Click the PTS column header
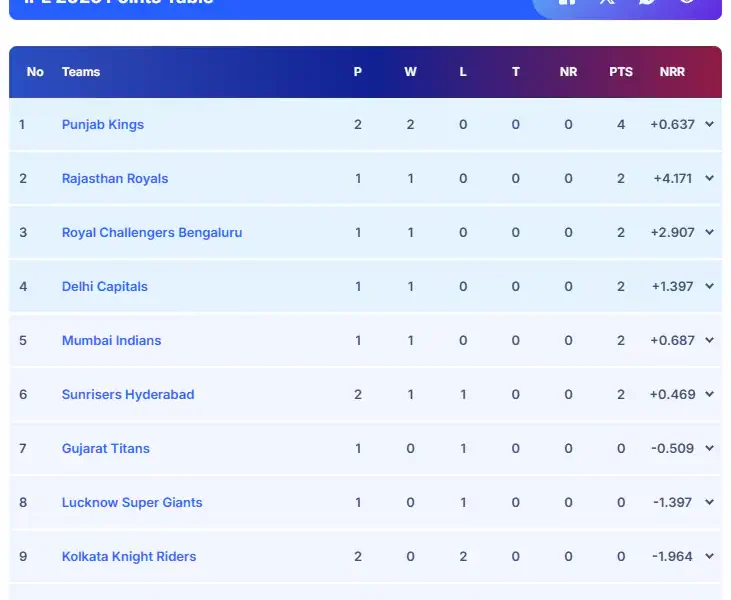The image size is (731, 600). tap(621, 72)
